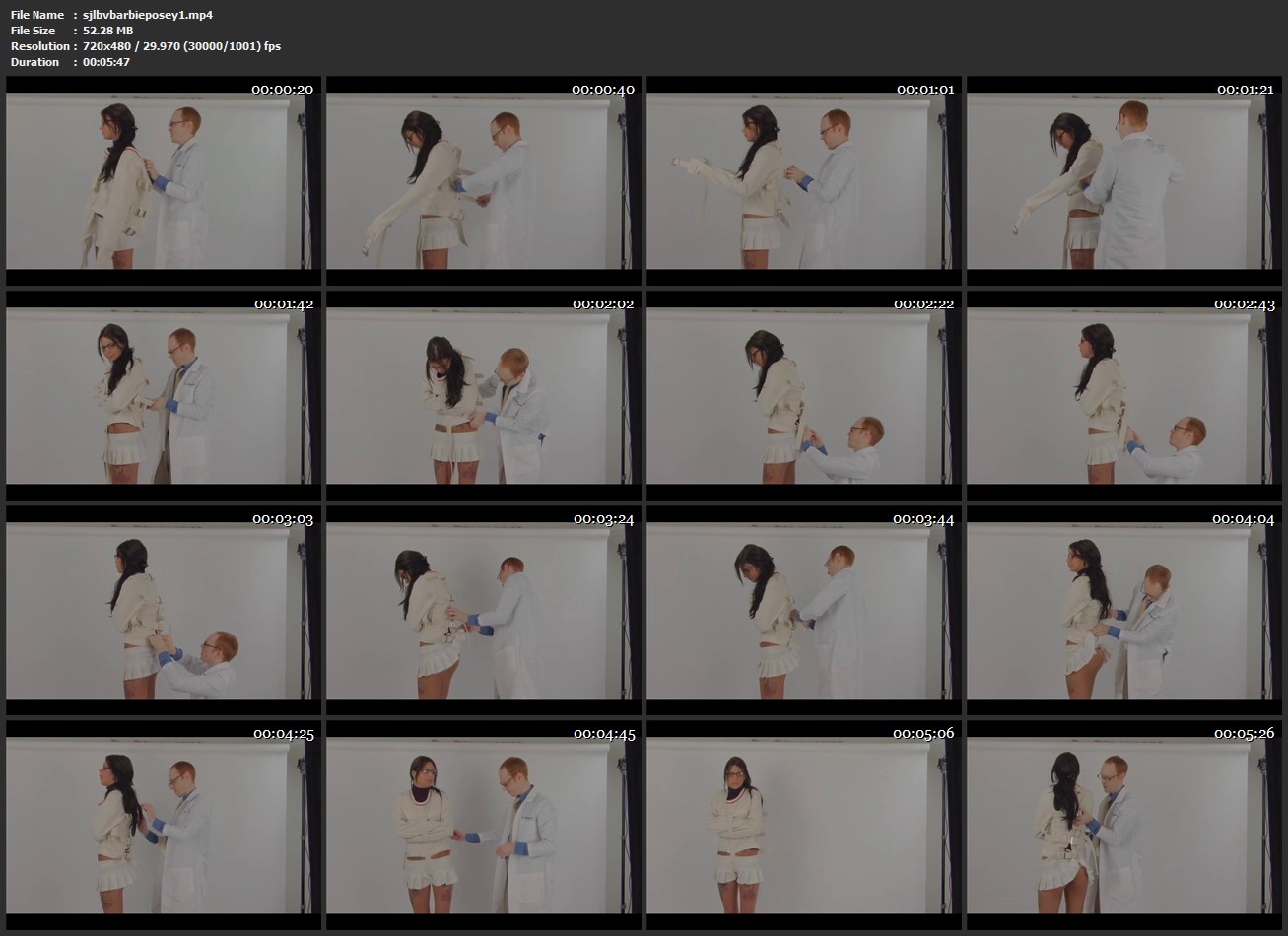Click the resolution value 720x480 / 29.970 fps
This screenshot has height=936, width=1288.
[182, 46]
